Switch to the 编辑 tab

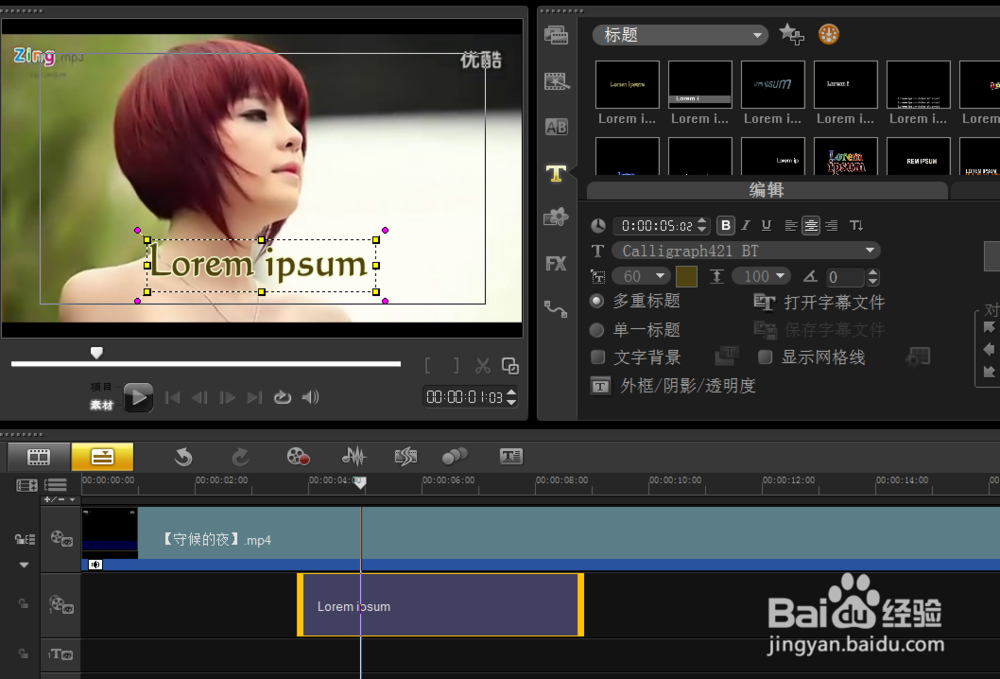click(x=767, y=190)
